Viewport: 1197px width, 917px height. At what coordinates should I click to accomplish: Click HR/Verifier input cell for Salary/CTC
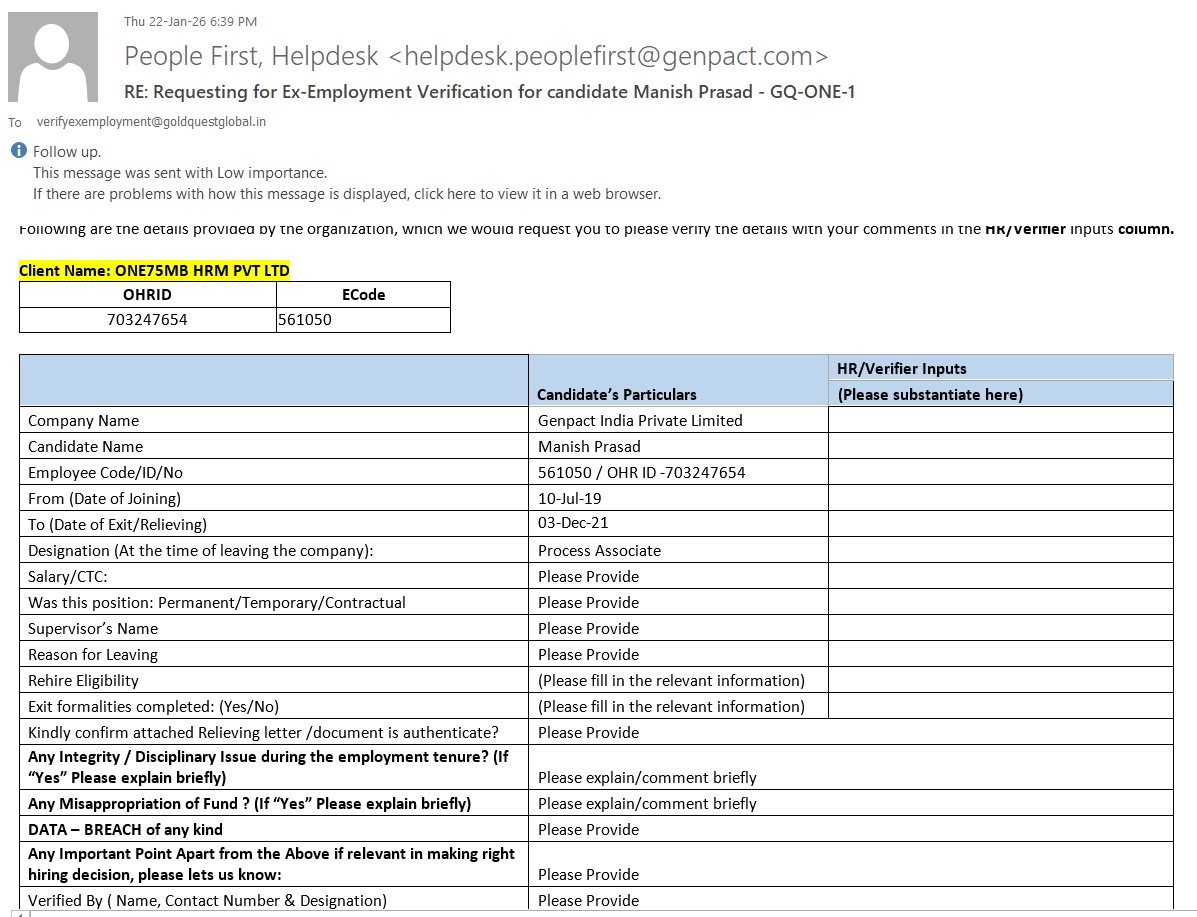click(x=1000, y=576)
